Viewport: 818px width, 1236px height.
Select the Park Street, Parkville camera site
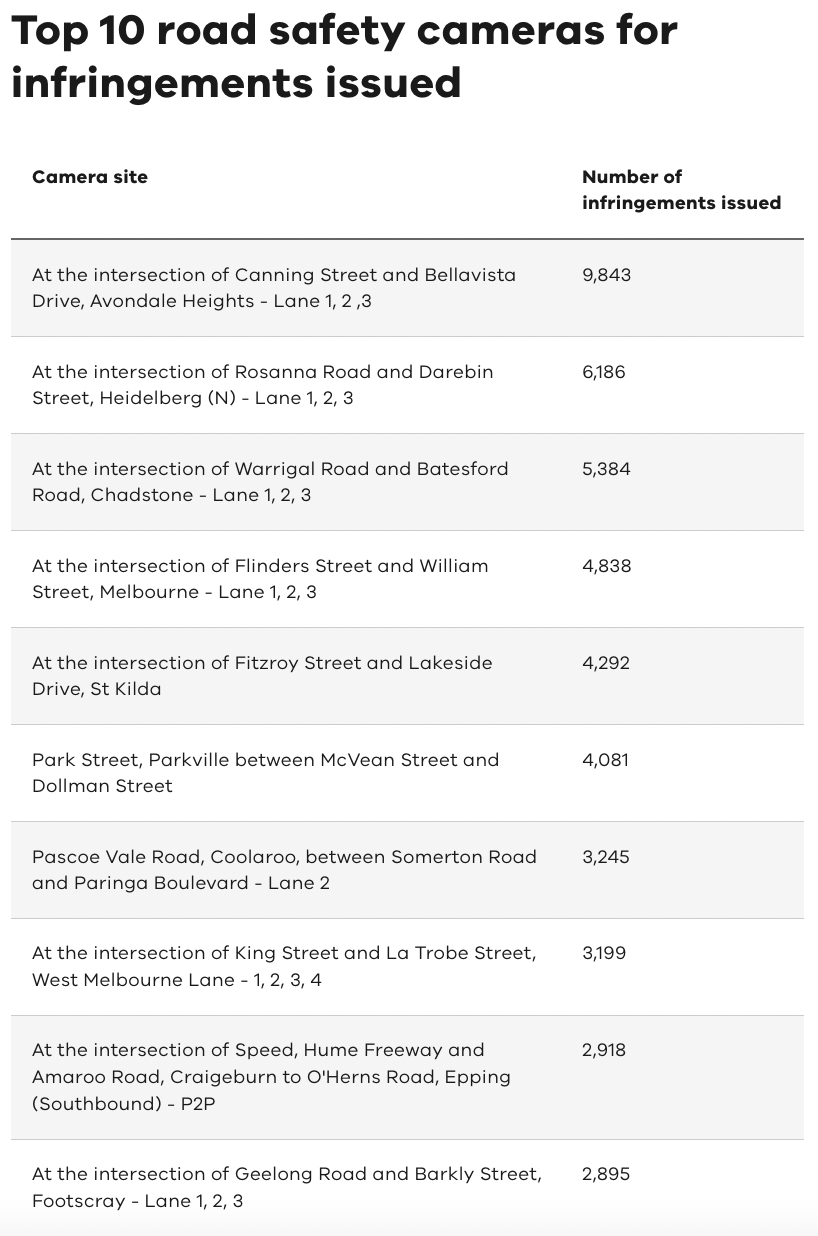(x=265, y=773)
